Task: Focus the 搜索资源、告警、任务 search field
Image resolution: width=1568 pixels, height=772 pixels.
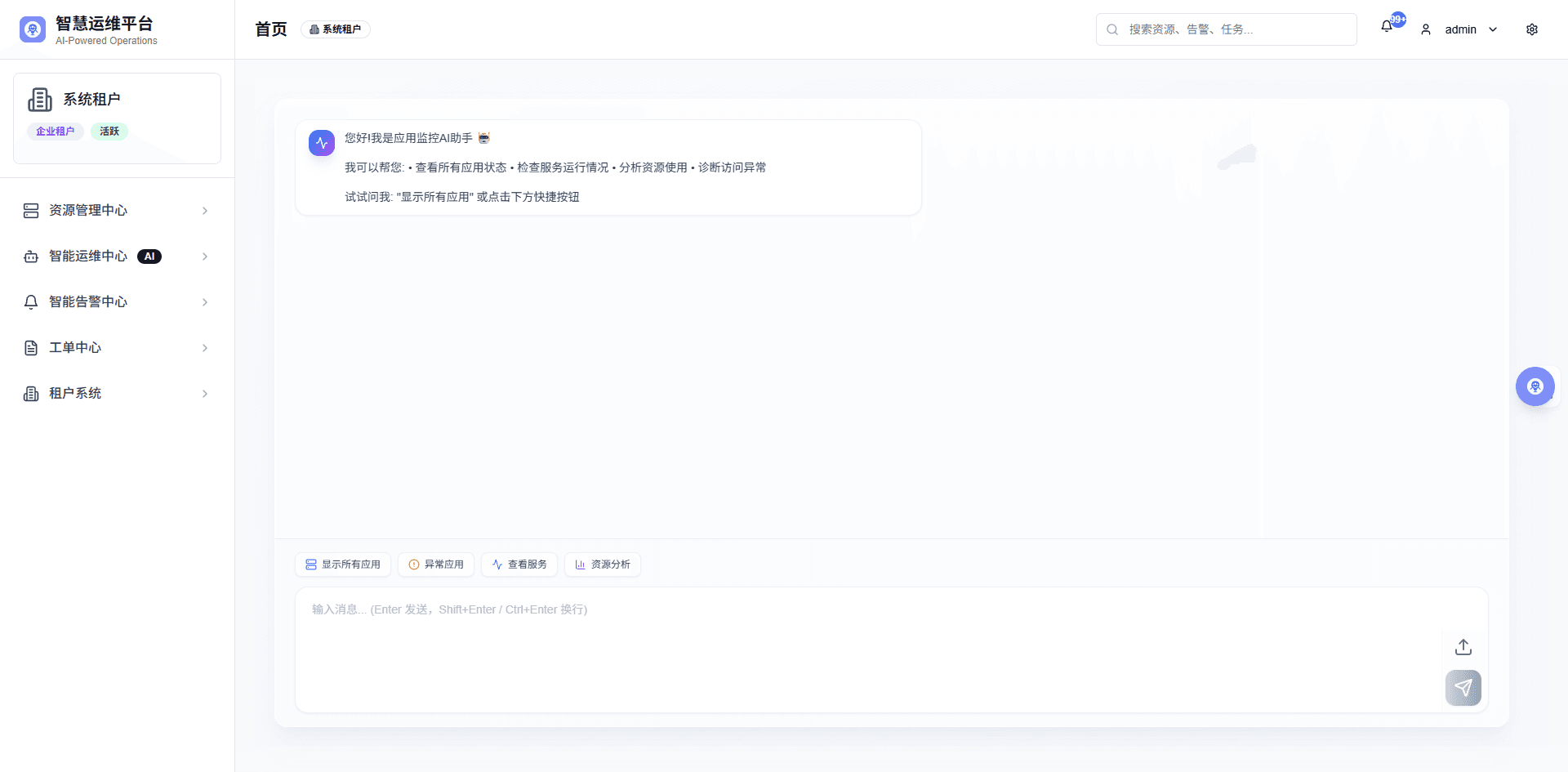Action: click(1227, 29)
